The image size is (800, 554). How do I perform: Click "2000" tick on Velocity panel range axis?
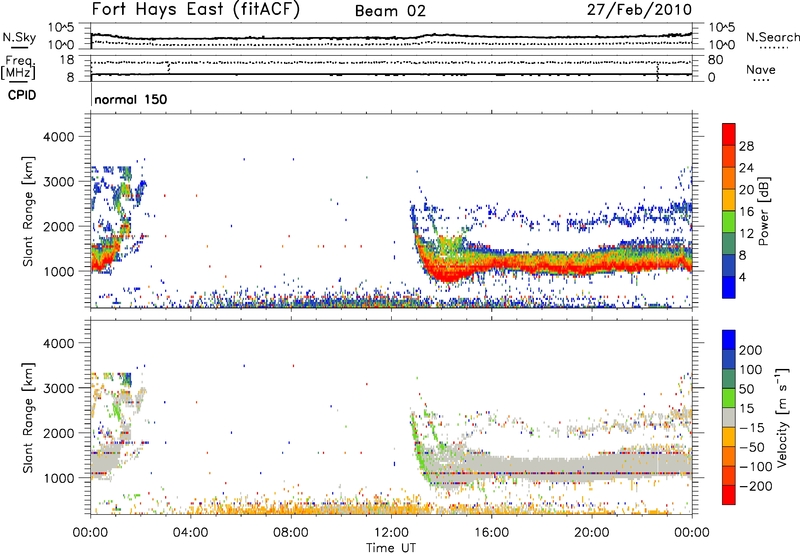(x=58, y=433)
